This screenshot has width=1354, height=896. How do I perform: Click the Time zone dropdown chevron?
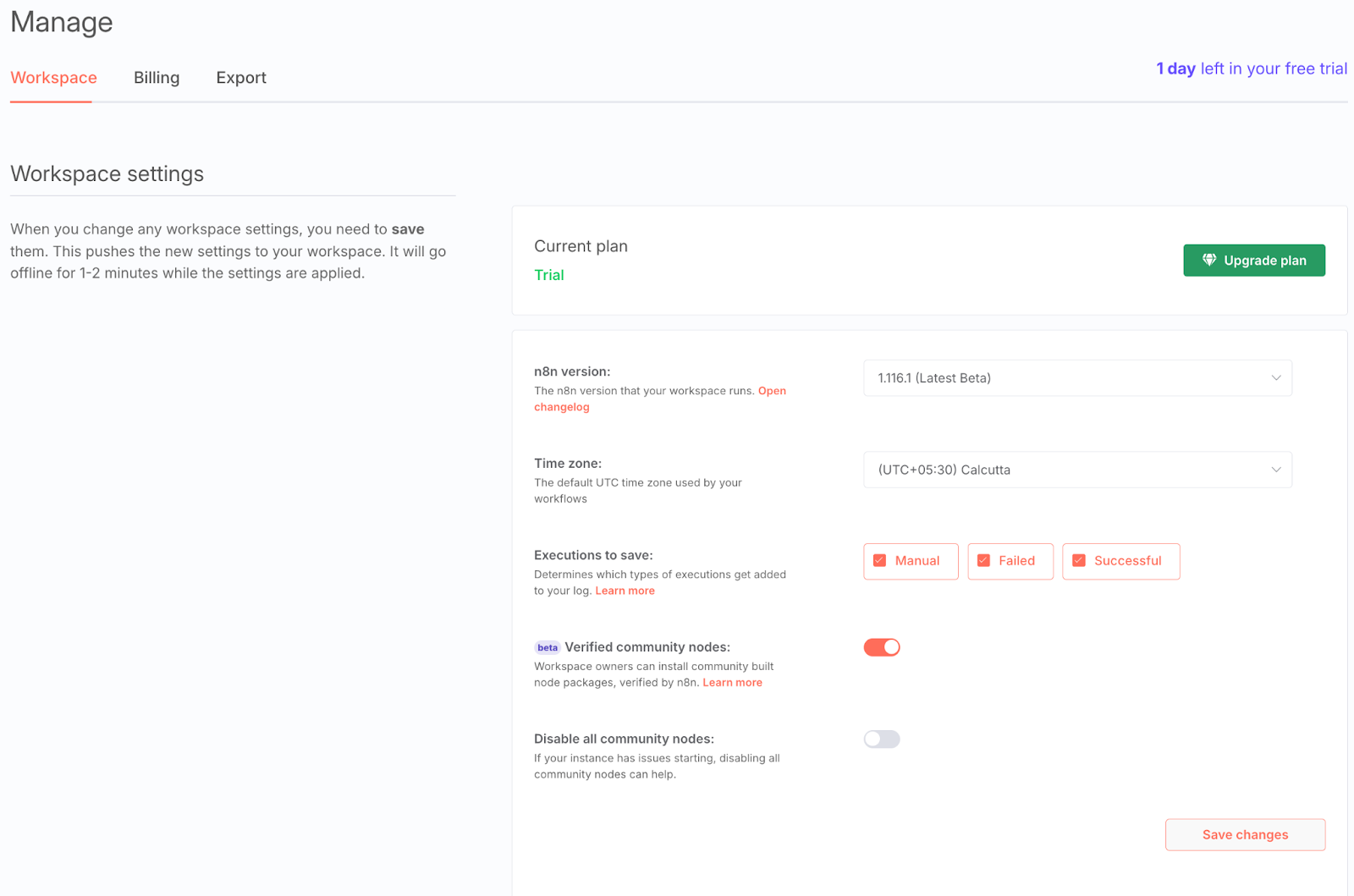tap(1275, 470)
